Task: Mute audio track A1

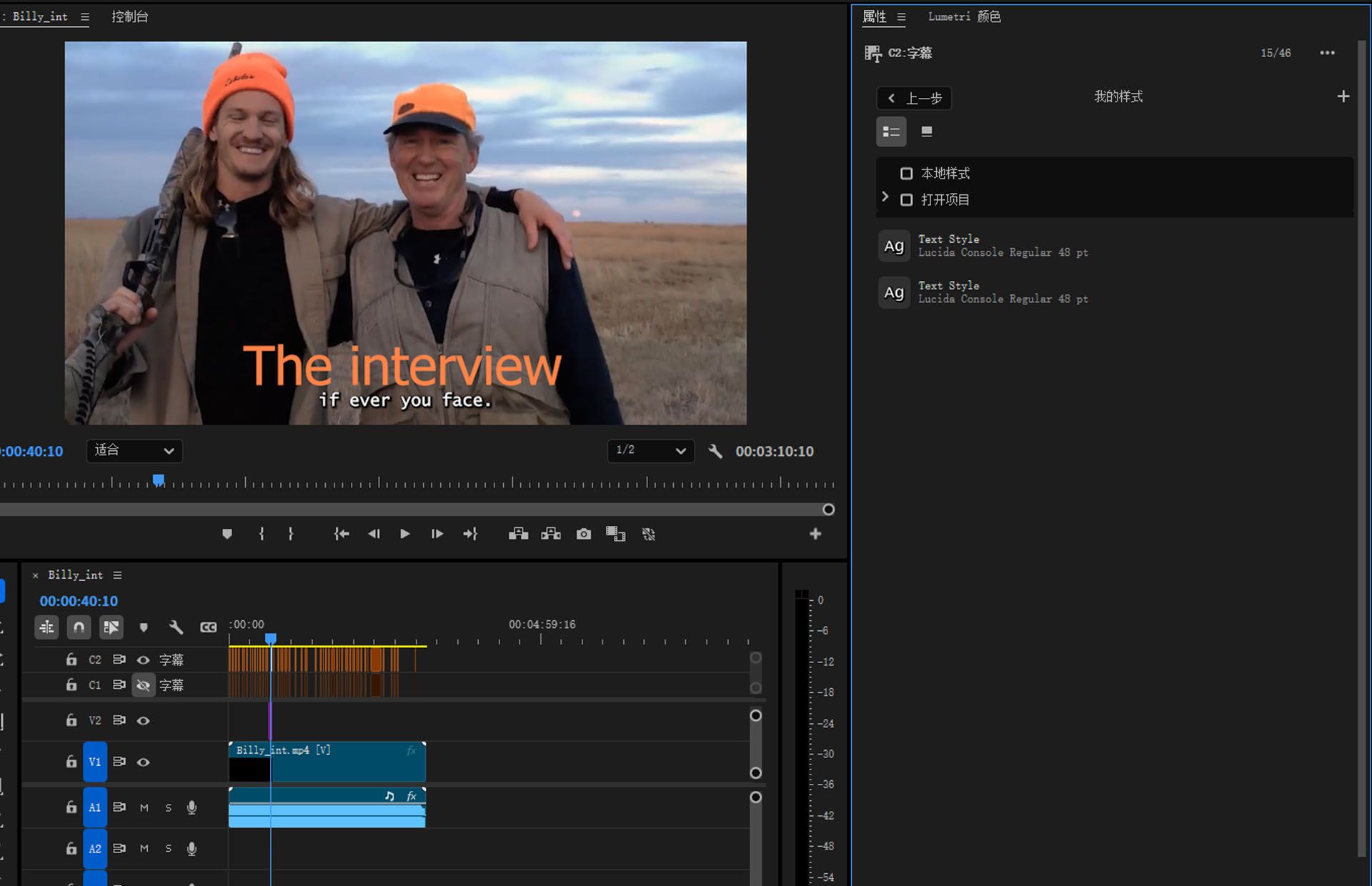Action: [x=144, y=807]
